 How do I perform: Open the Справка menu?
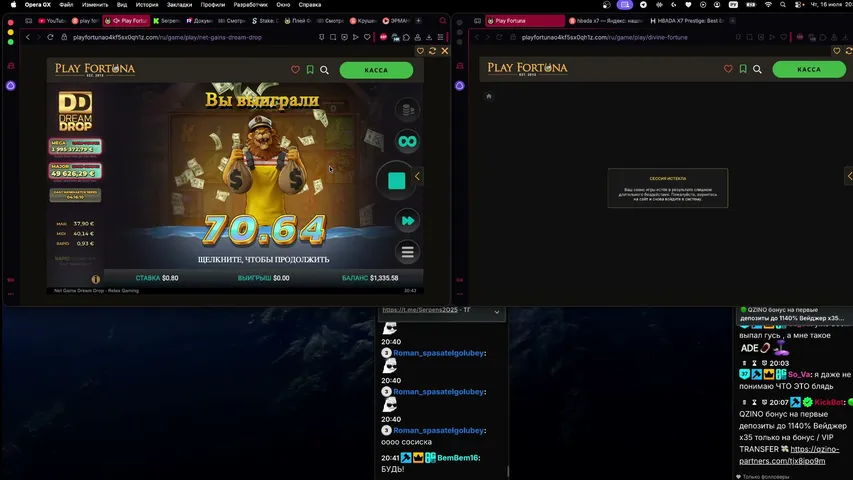[310, 4]
